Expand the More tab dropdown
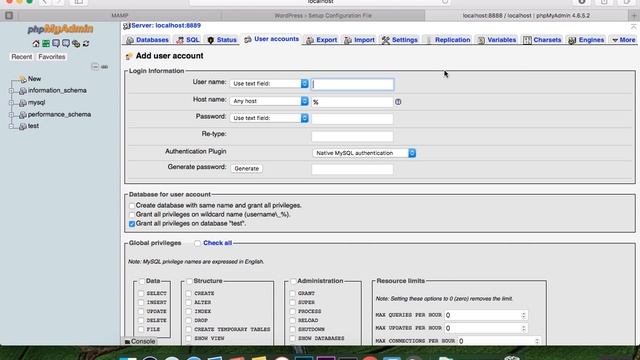 [624, 40]
